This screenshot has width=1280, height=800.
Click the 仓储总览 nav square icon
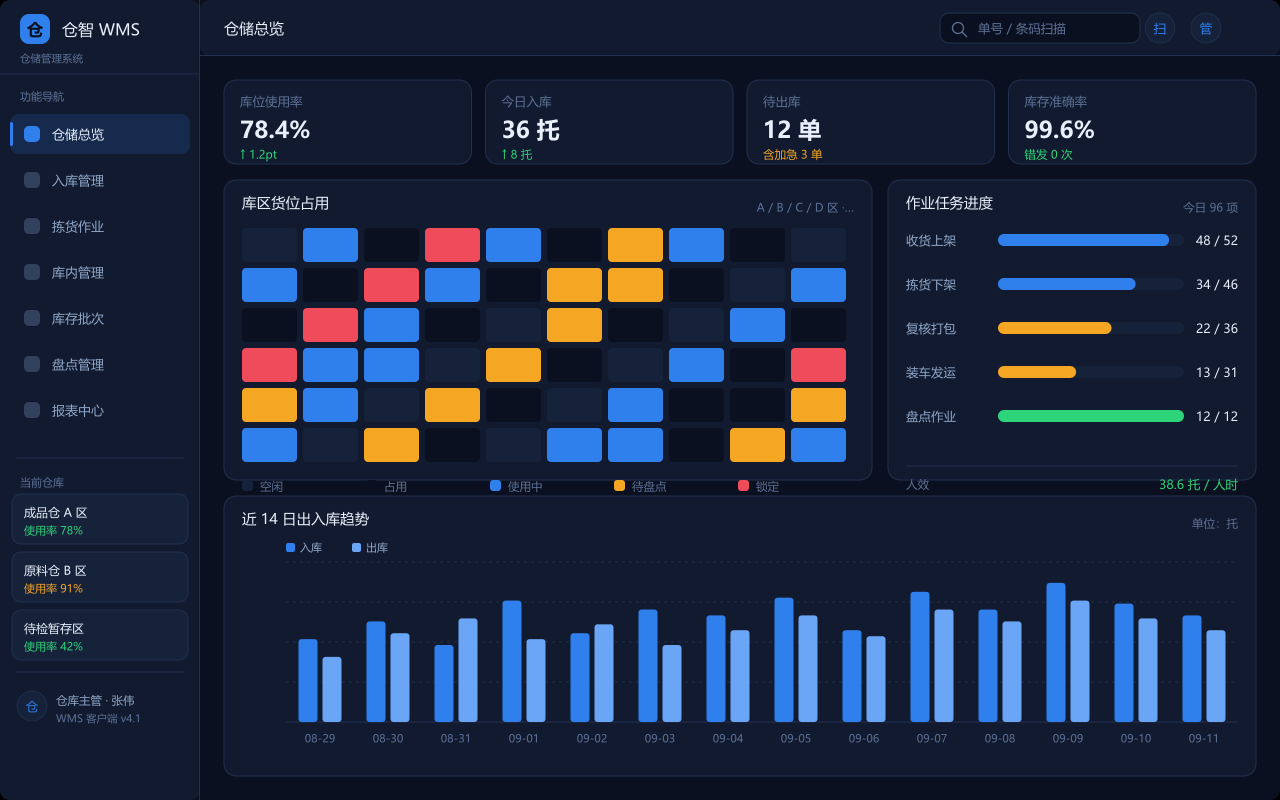[x=32, y=134]
